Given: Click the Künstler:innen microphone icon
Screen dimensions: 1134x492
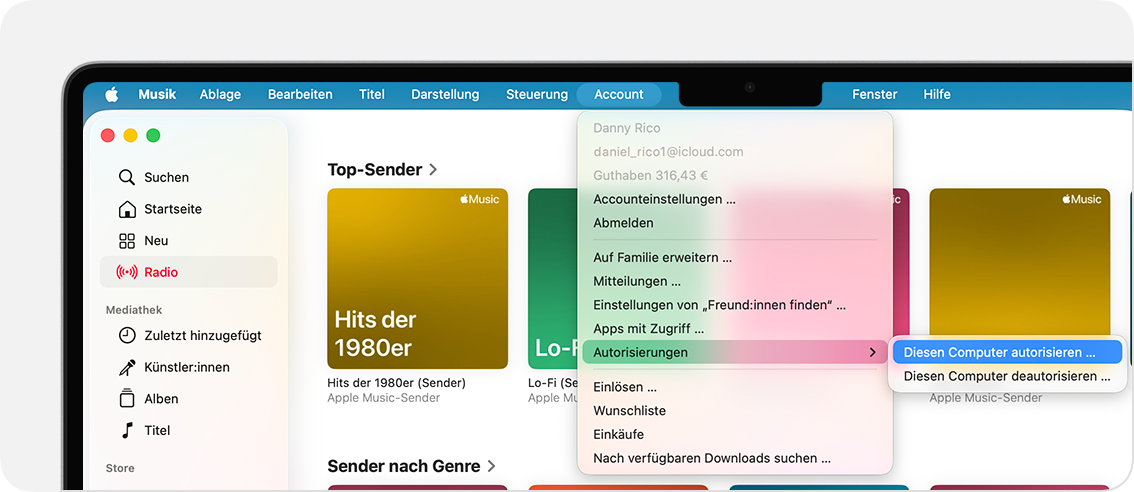Looking at the screenshot, I should [127, 367].
